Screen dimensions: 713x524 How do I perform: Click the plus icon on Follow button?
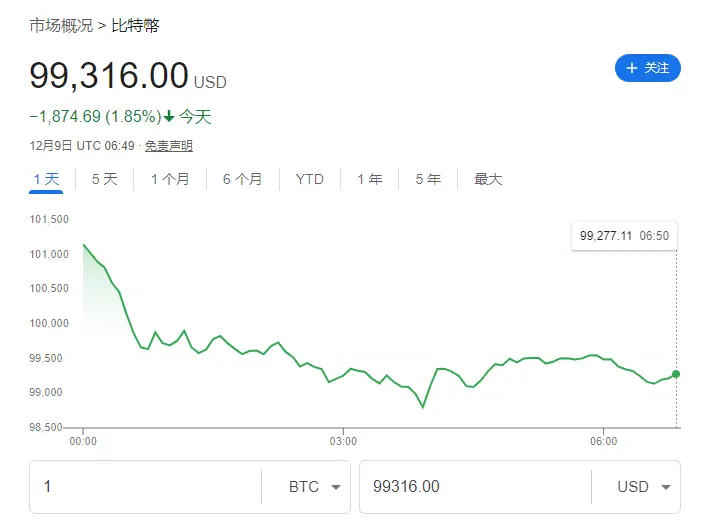click(x=631, y=68)
